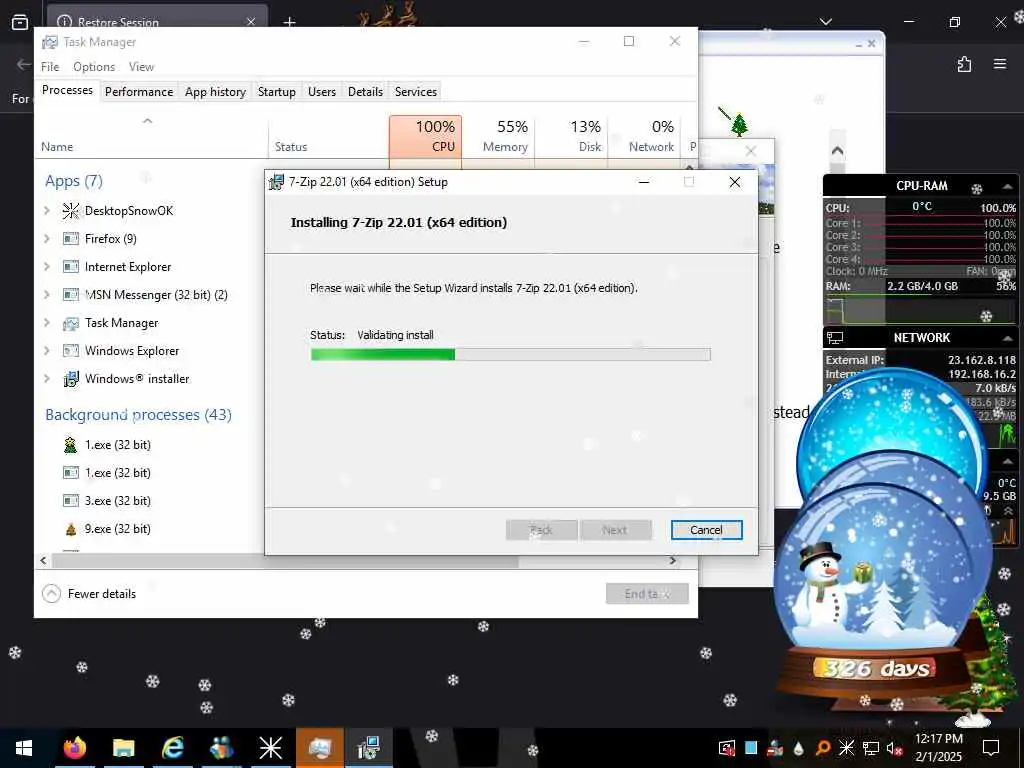This screenshot has width=1024, height=768.
Task: Open File Explorer from the taskbar
Action: [x=123, y=748]
